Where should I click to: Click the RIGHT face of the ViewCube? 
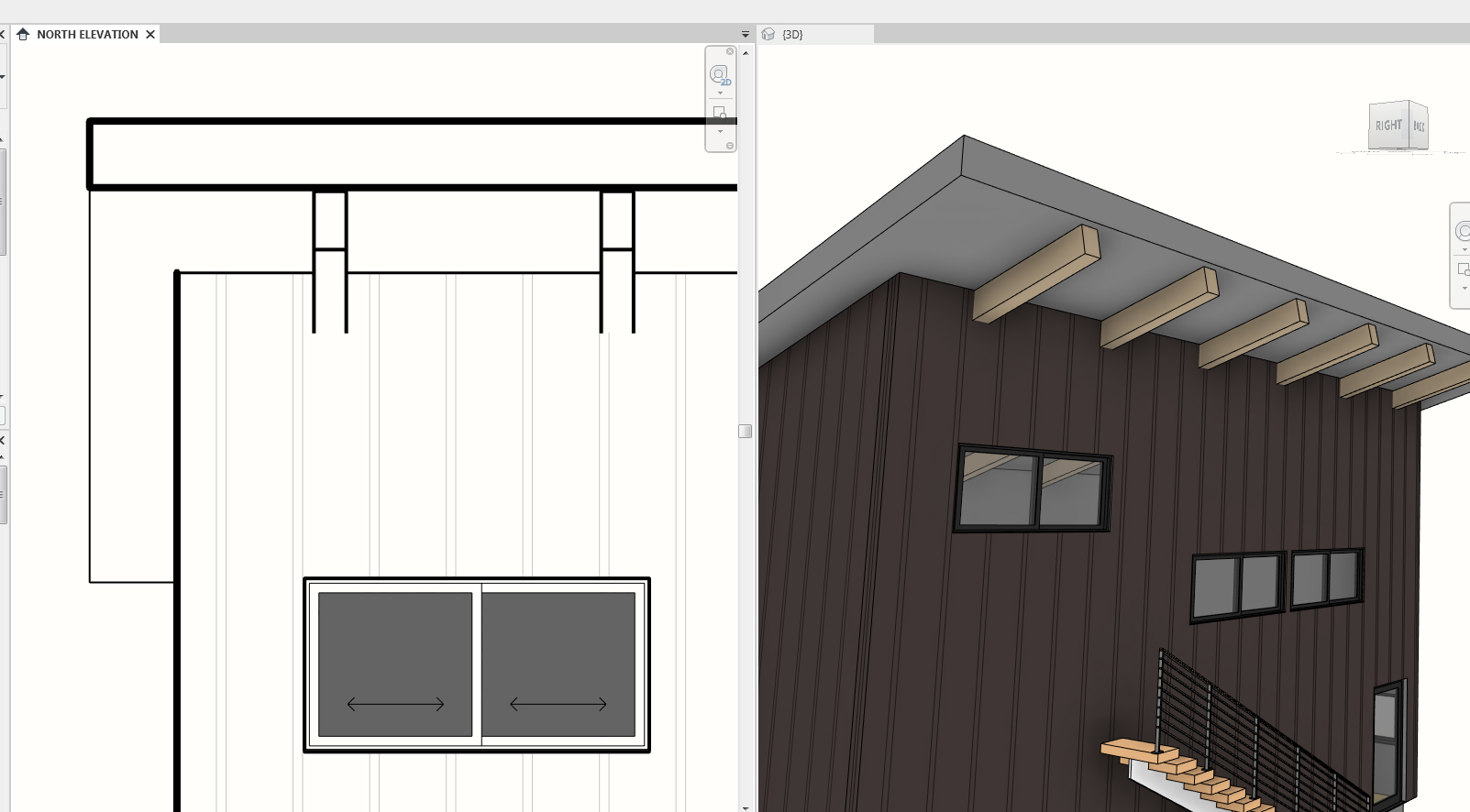tap(1388, 126)
